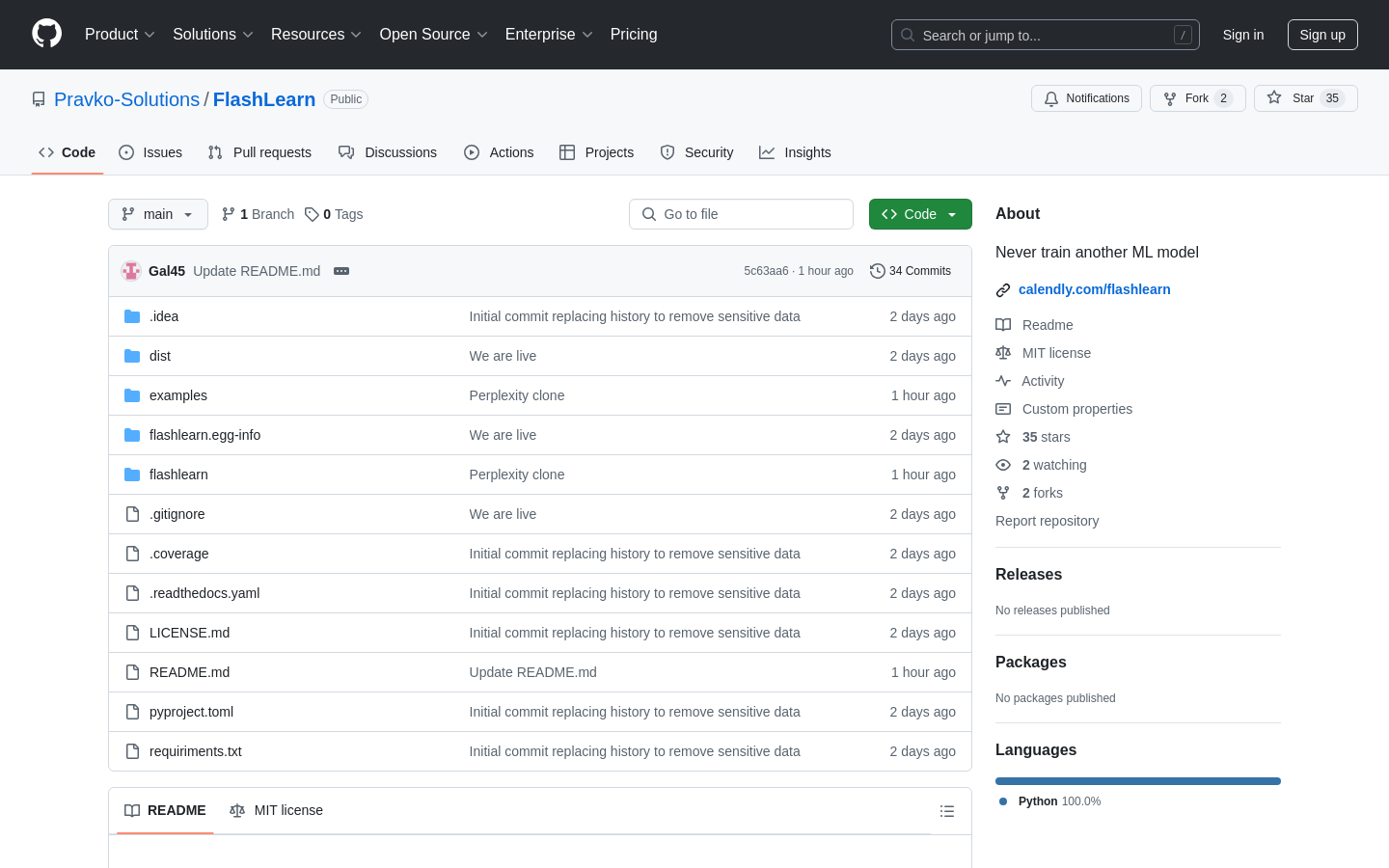The width and height of the screenshot is (1389, 868).
Task: Click the Sign up button
Action: [x=1322, y=35]
